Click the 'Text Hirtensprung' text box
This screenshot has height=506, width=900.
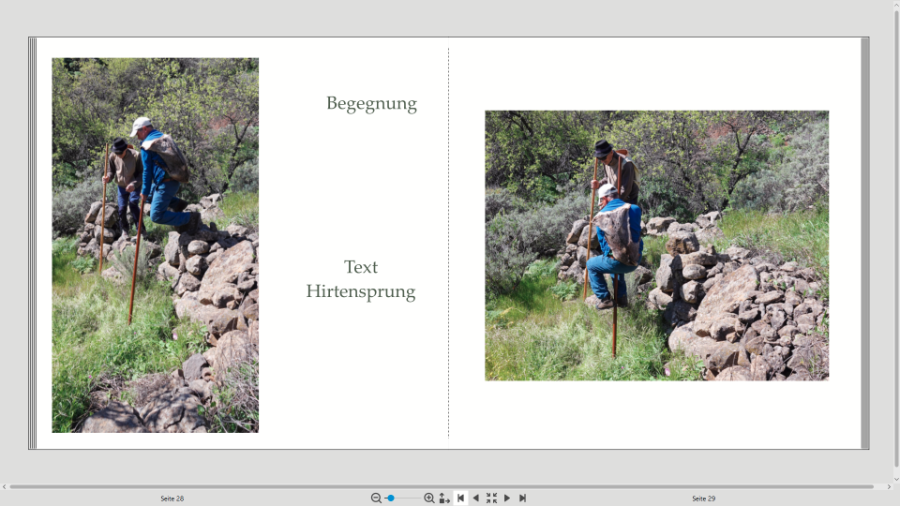360,279
